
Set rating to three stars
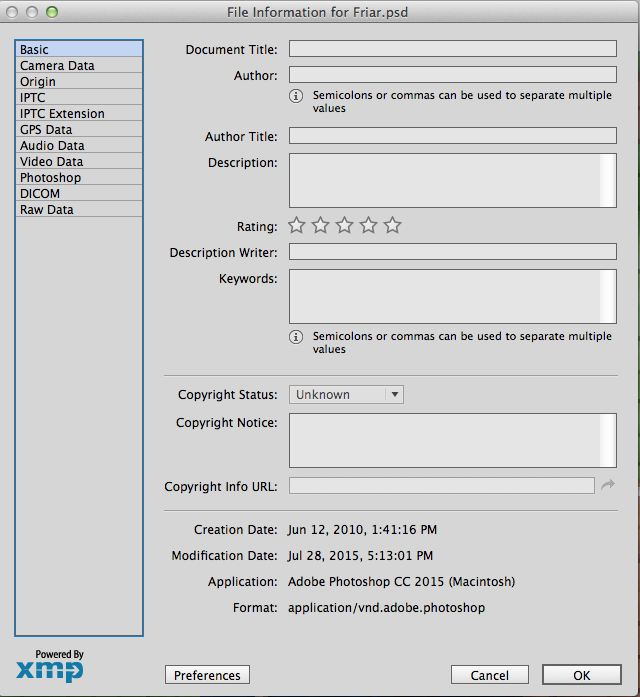(x=344, y=225)
